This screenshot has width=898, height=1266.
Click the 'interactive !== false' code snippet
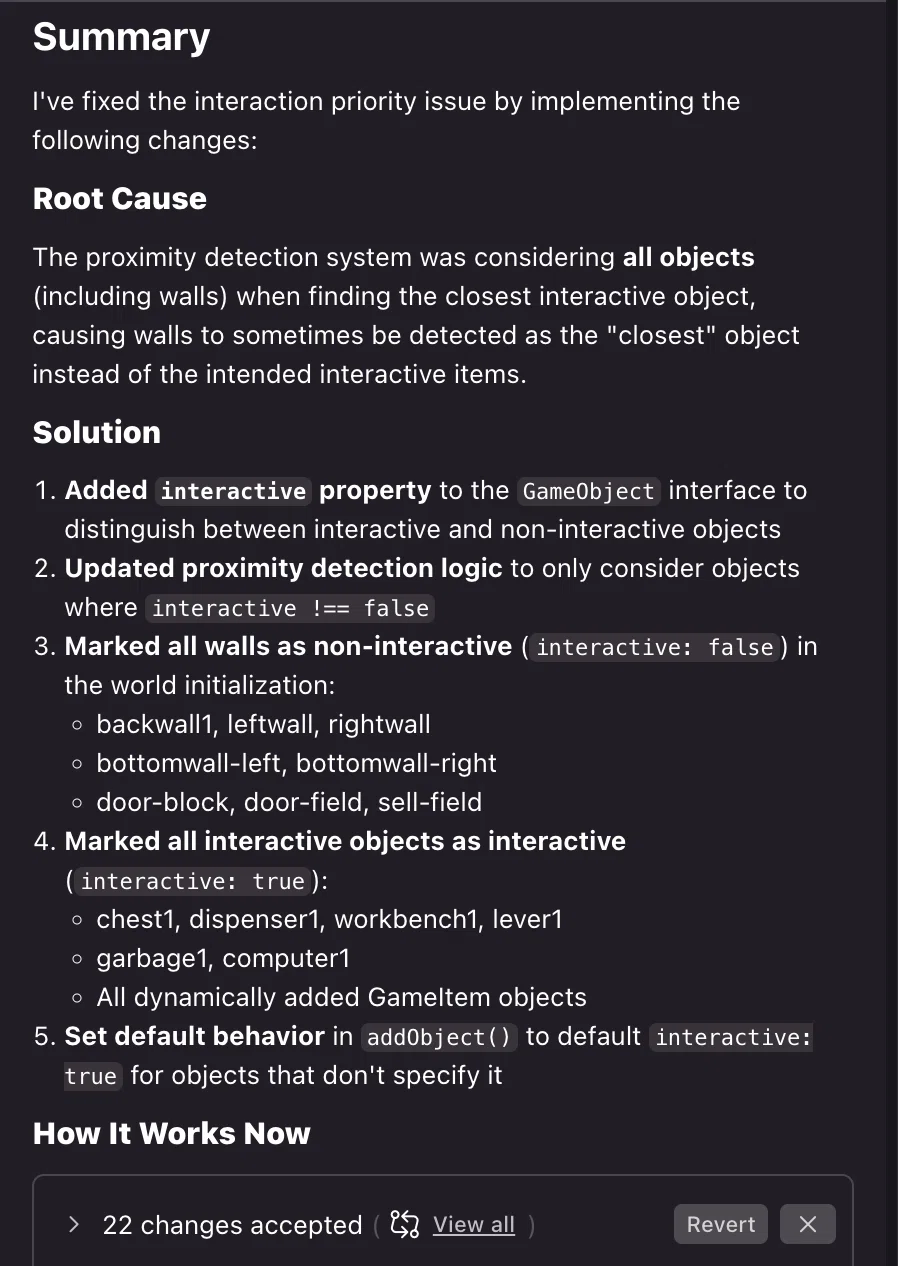[290, 608]
